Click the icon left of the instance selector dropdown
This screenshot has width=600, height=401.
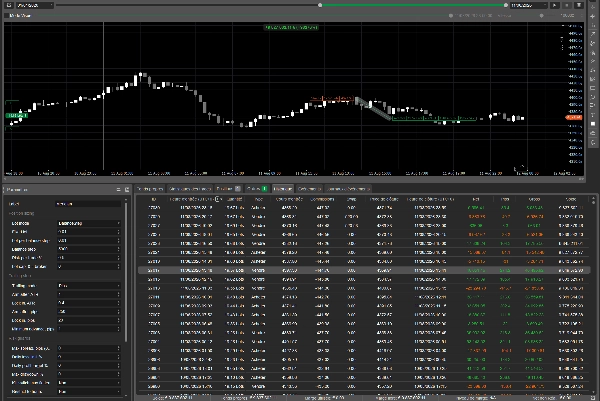point(9,5)
